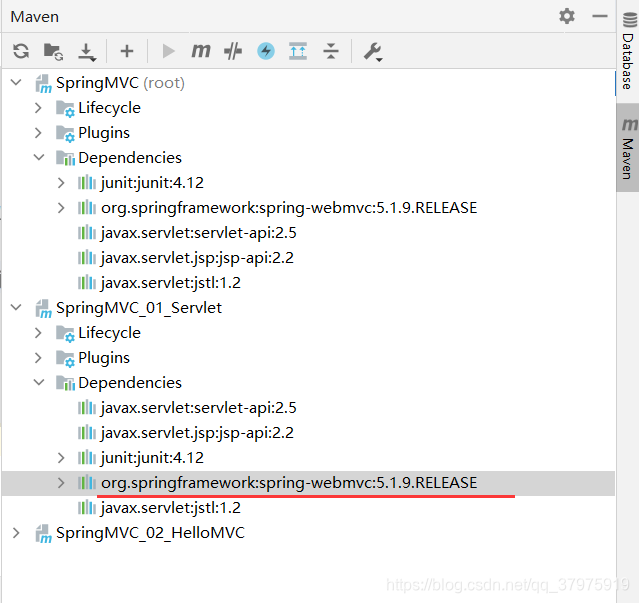Expand highlighted spring-webmvc dependency row
This screenshot has height=603, width=639.
[61, 483]
